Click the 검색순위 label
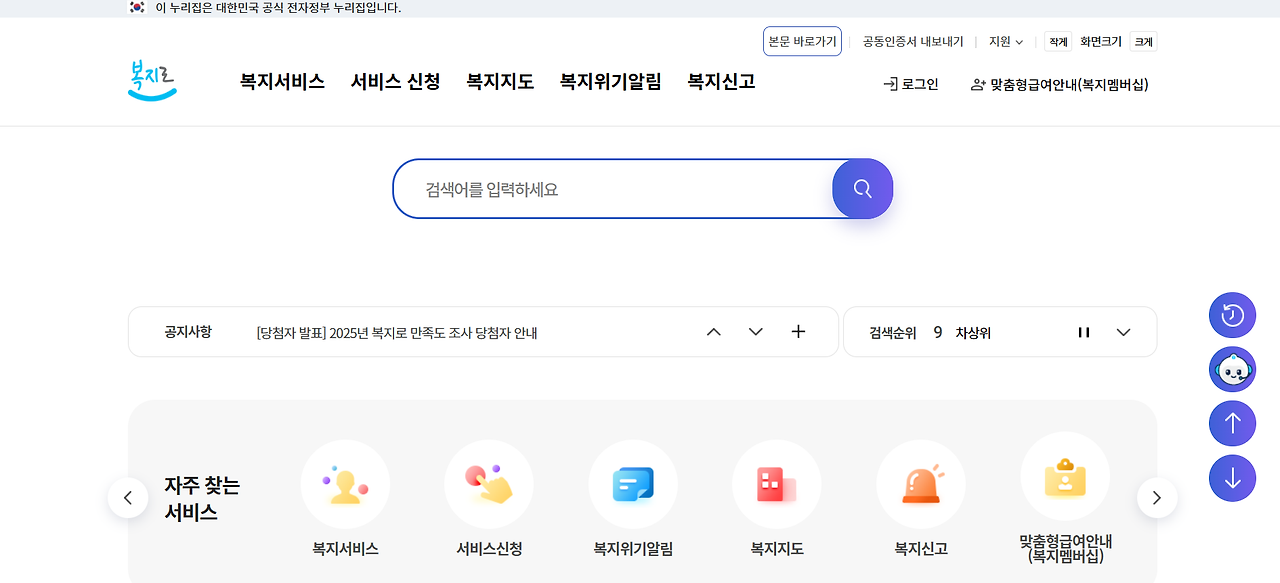Image resolution: width=1280 pixels, height=583 pixels. point(893,333)
